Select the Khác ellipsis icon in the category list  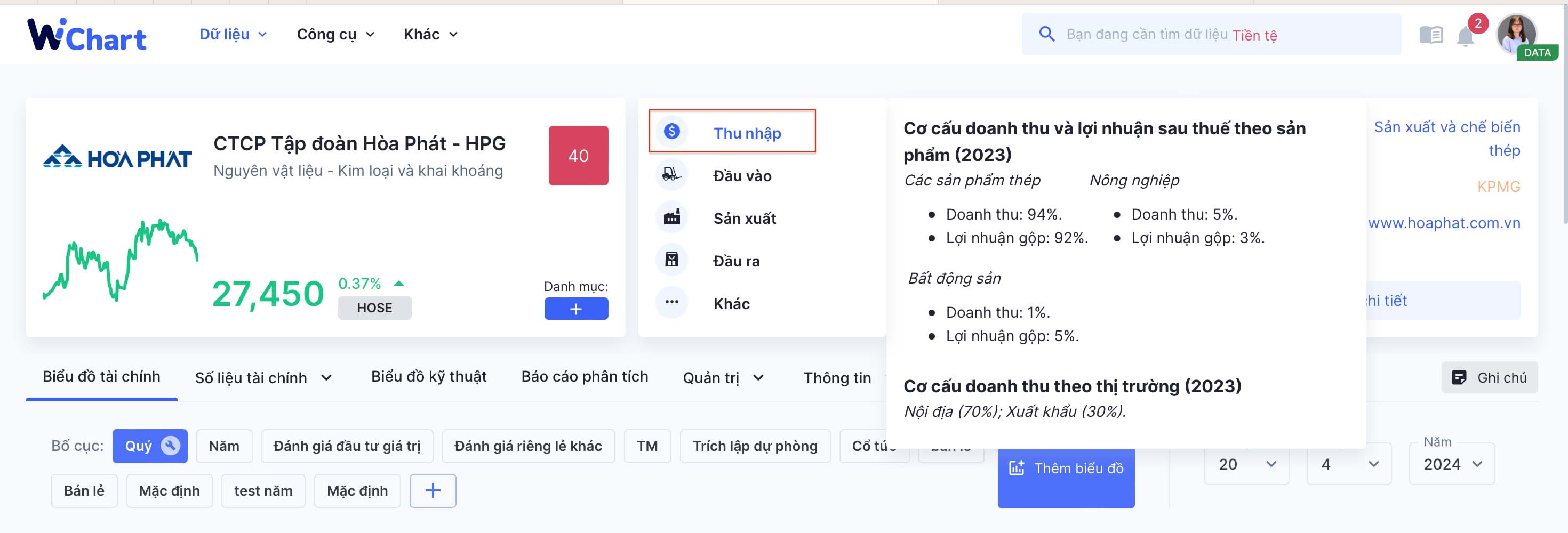(671, 302)
